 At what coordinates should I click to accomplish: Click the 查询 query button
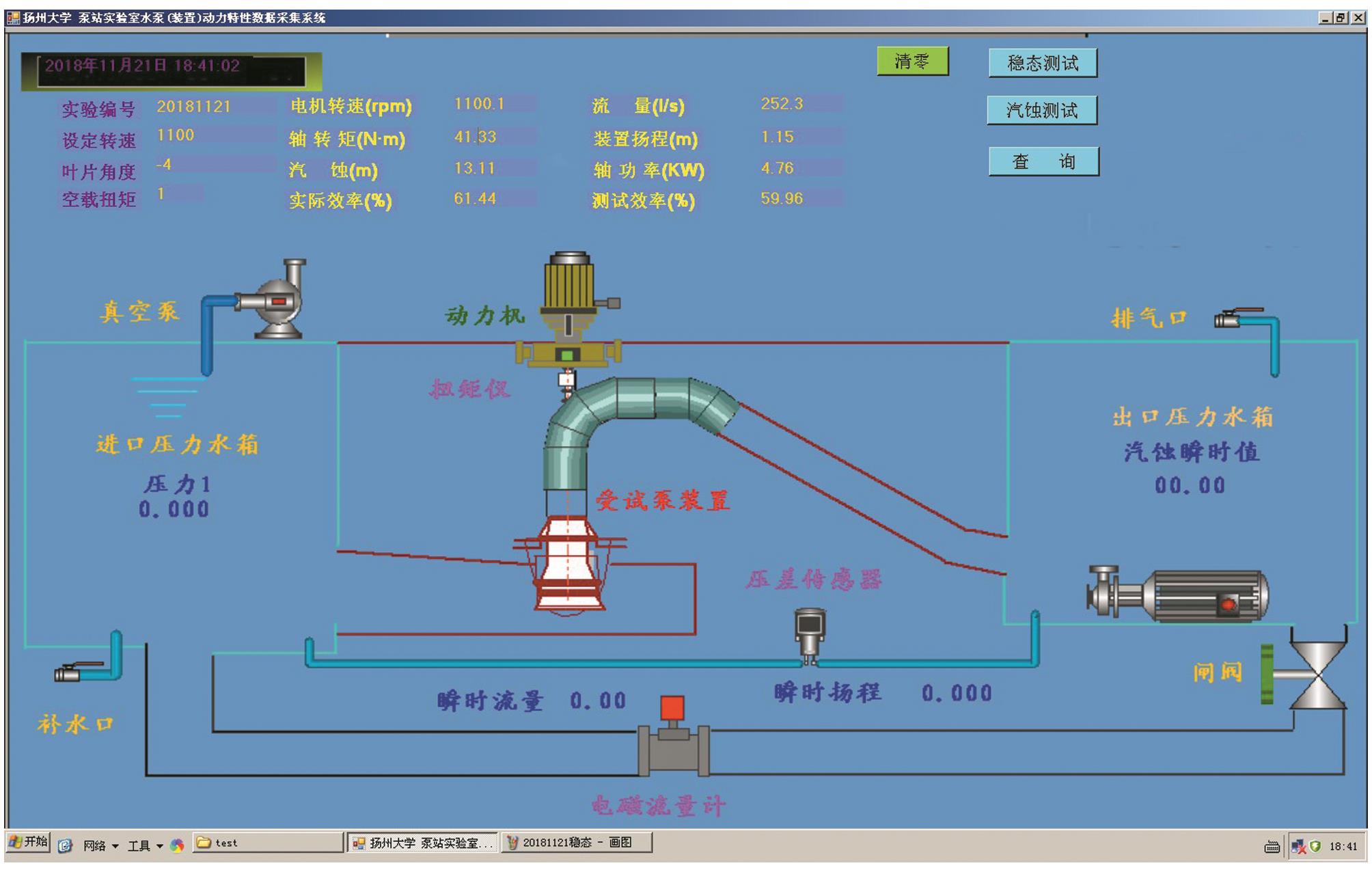pos(1043,162)
